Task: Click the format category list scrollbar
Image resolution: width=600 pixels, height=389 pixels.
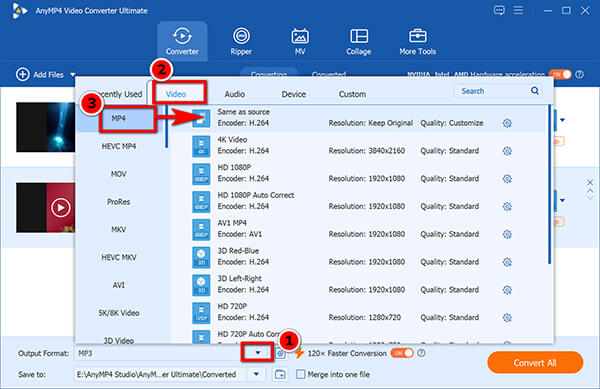Action: (x=166, y=127)
